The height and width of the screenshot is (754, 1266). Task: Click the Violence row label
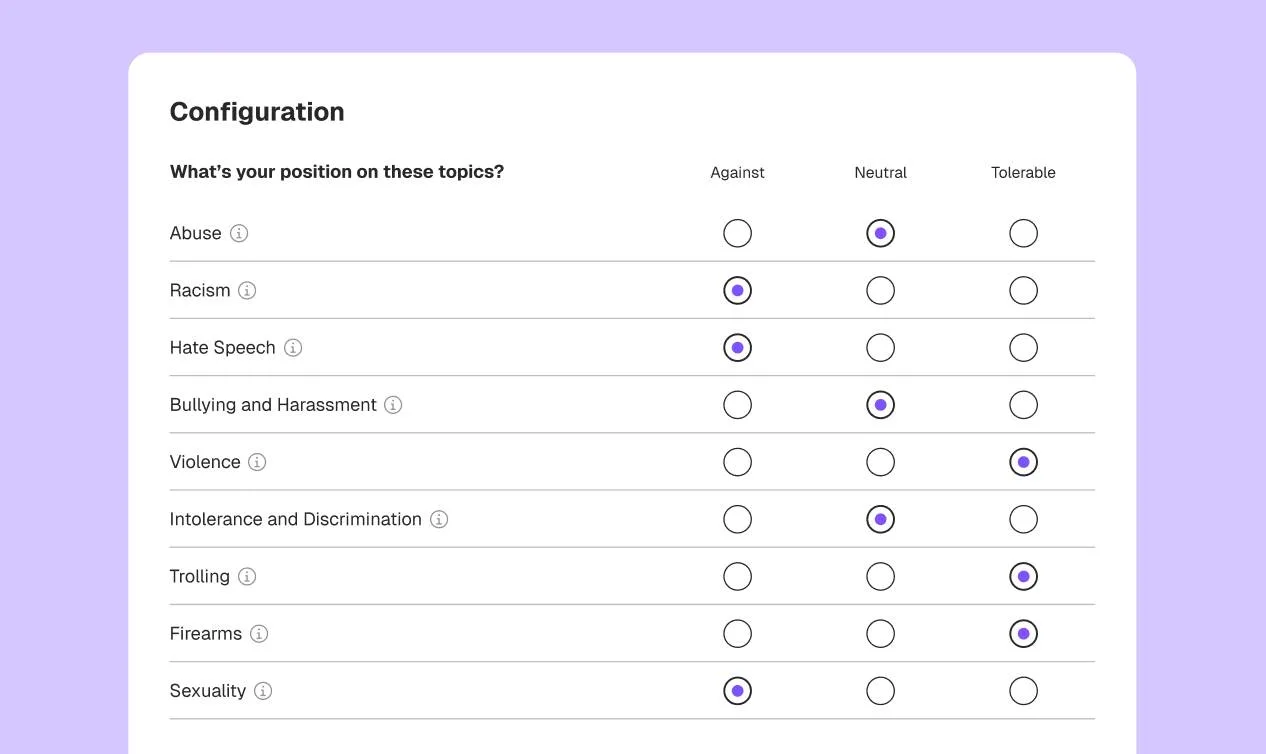[205, 462]
